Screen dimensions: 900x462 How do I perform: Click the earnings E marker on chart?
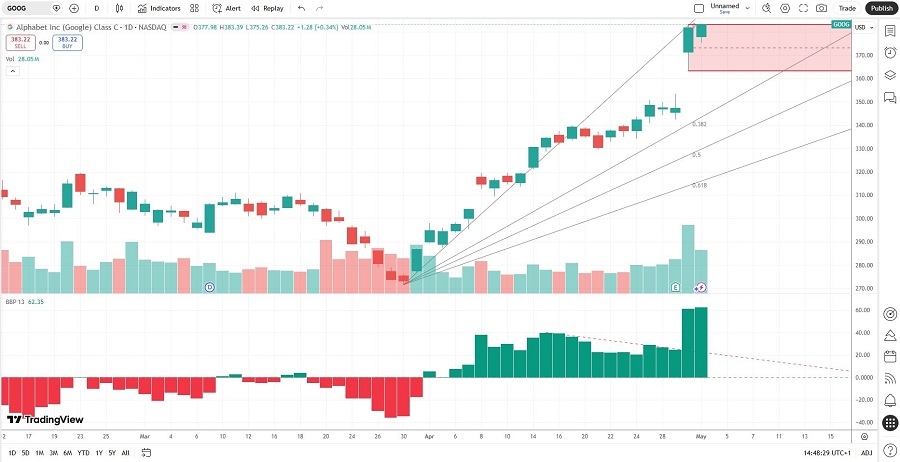[x=676, y=287]
